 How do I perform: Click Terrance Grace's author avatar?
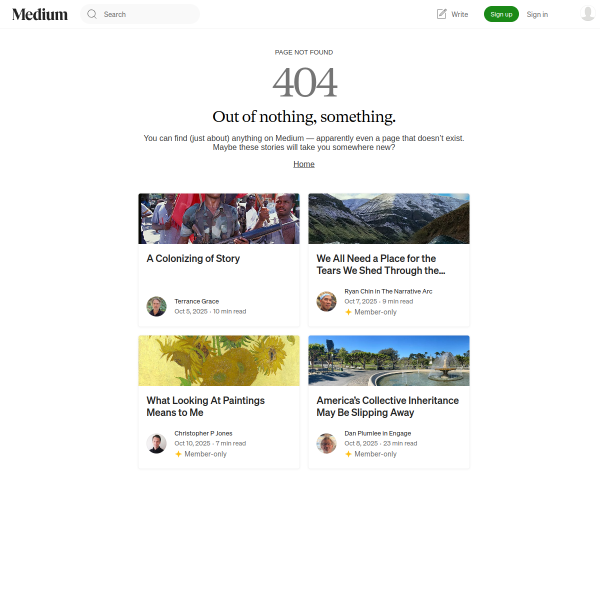(157, 306)
